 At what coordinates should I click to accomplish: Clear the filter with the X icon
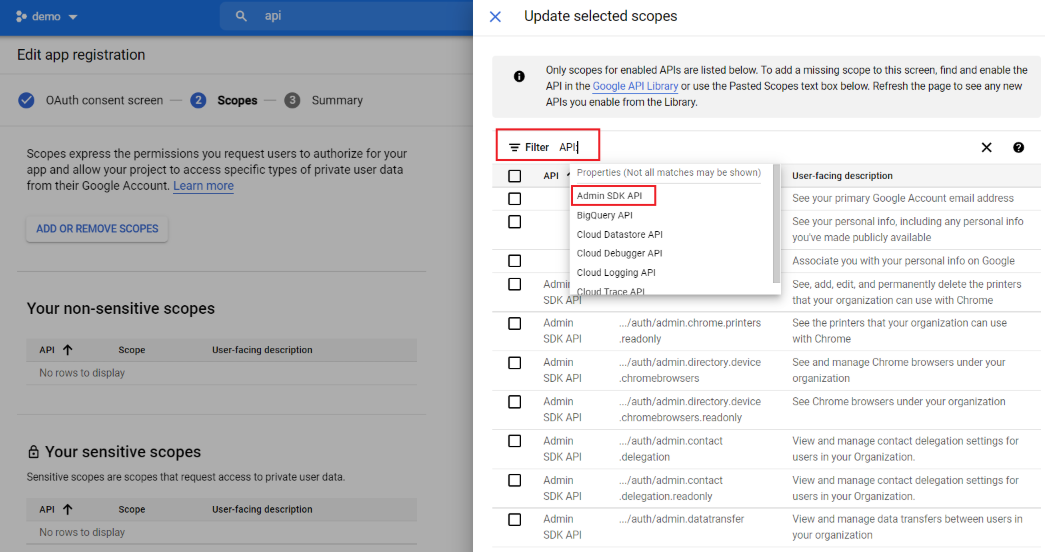coord(986,147)
